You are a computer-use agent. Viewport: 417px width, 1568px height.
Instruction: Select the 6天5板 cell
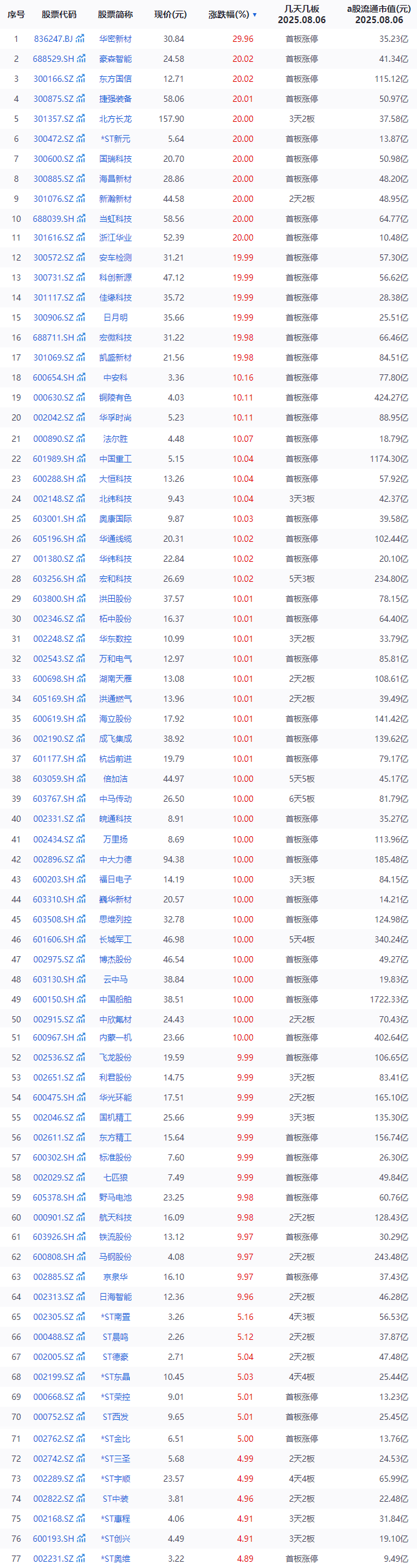[302, 799]
